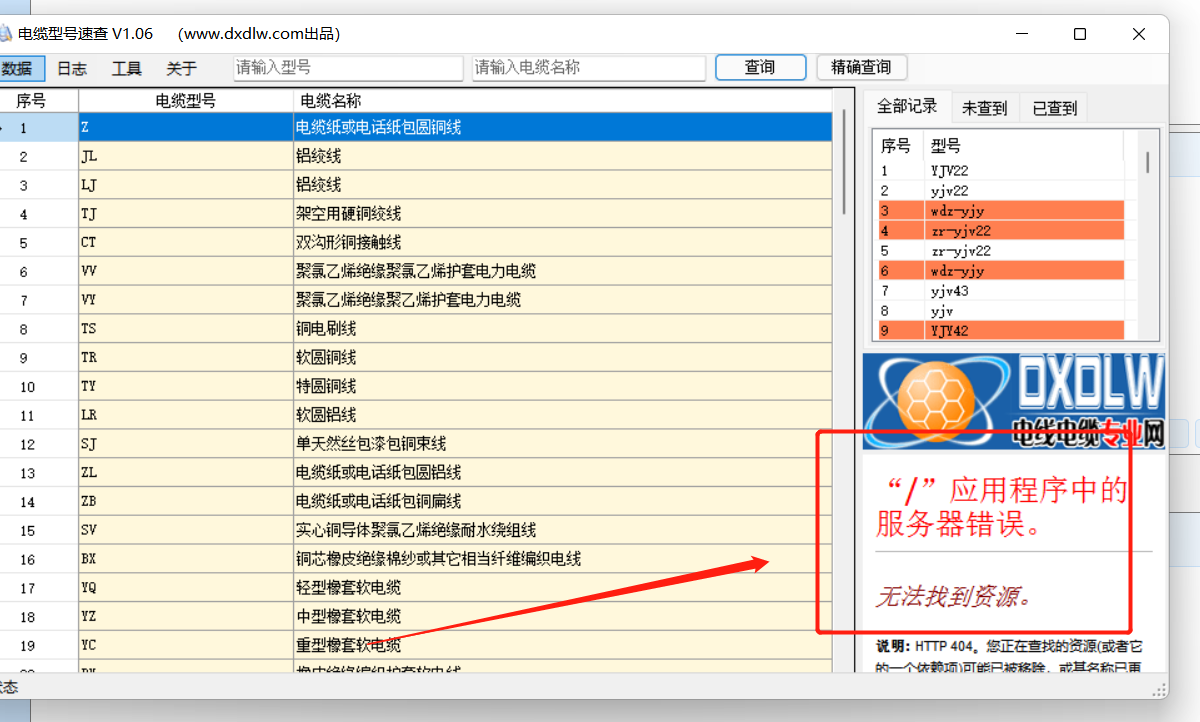Open the 关于 menu
Image resolution: width=1200 pixels, height=722 pixels.
pyautogui.click(x=181, y=68)
